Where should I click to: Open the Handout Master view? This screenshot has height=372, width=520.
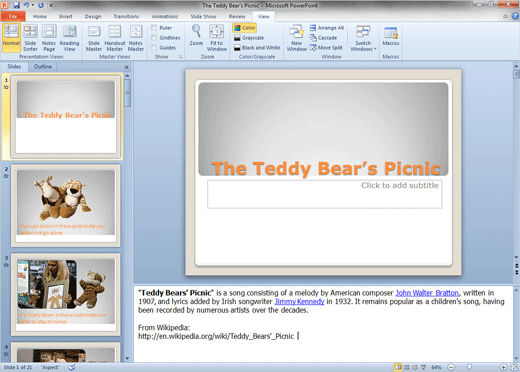115,37
